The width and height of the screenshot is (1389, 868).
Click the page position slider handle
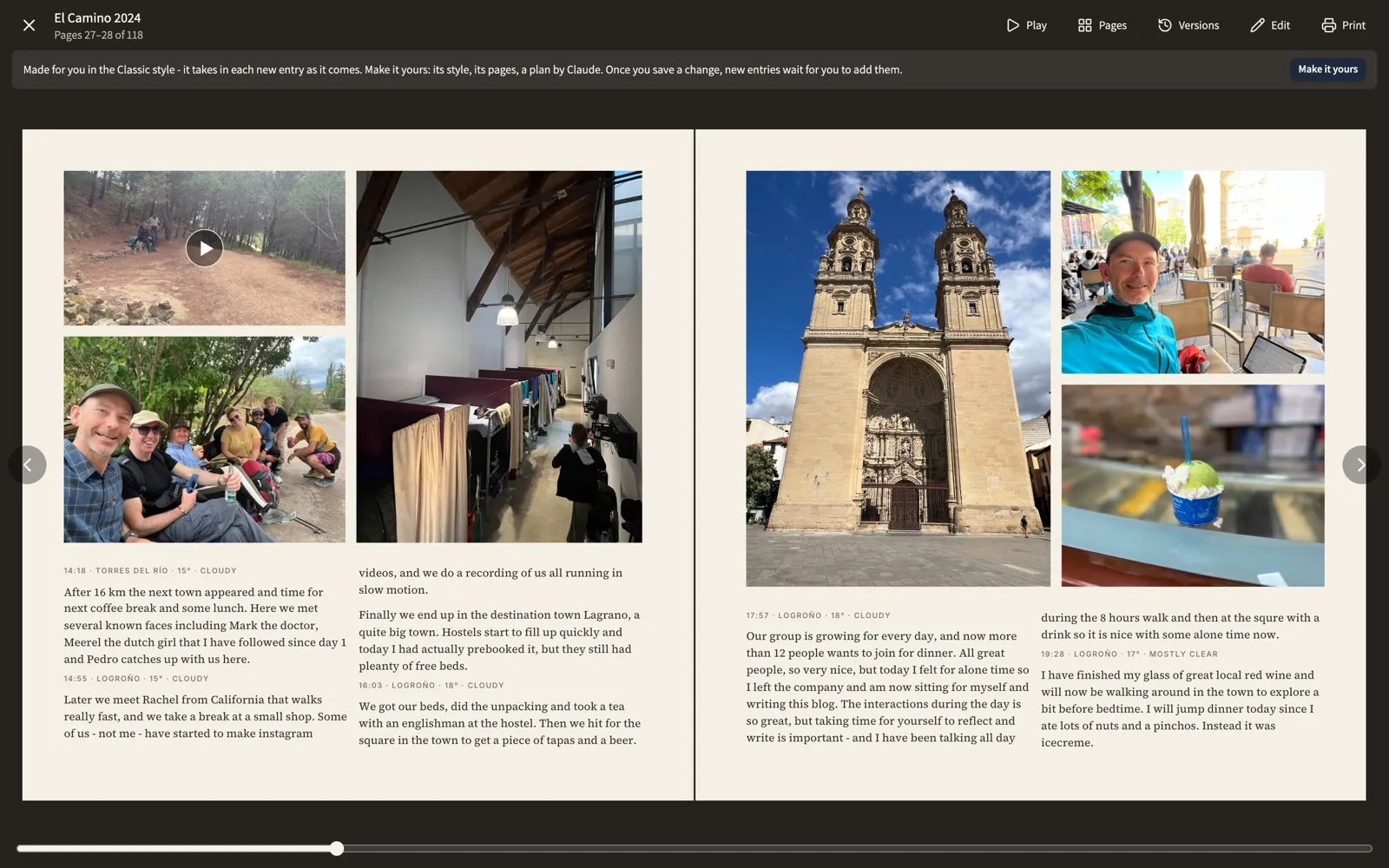coord(337,848)
